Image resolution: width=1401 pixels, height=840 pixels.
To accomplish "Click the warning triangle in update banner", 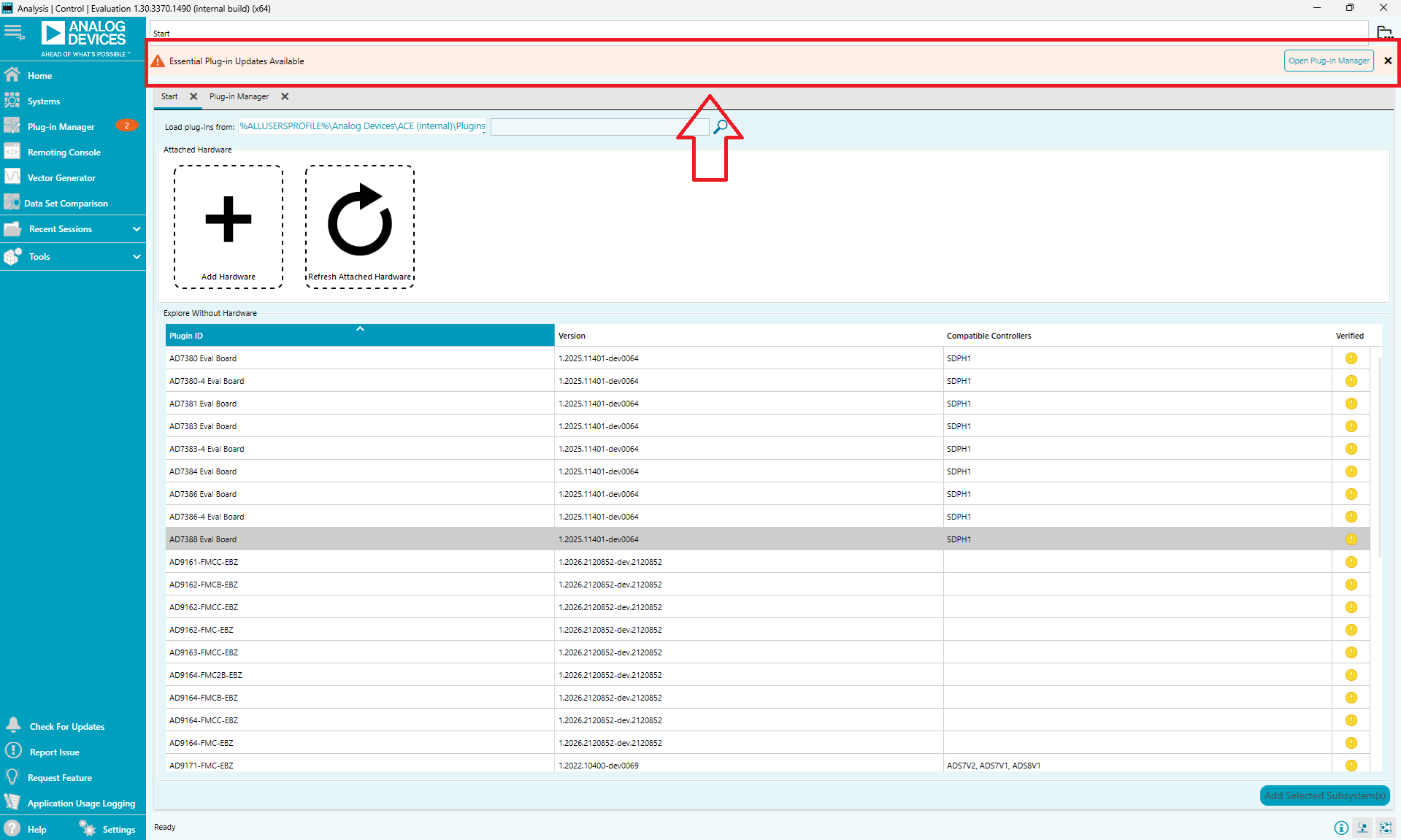I will click(x=158, y=61).
